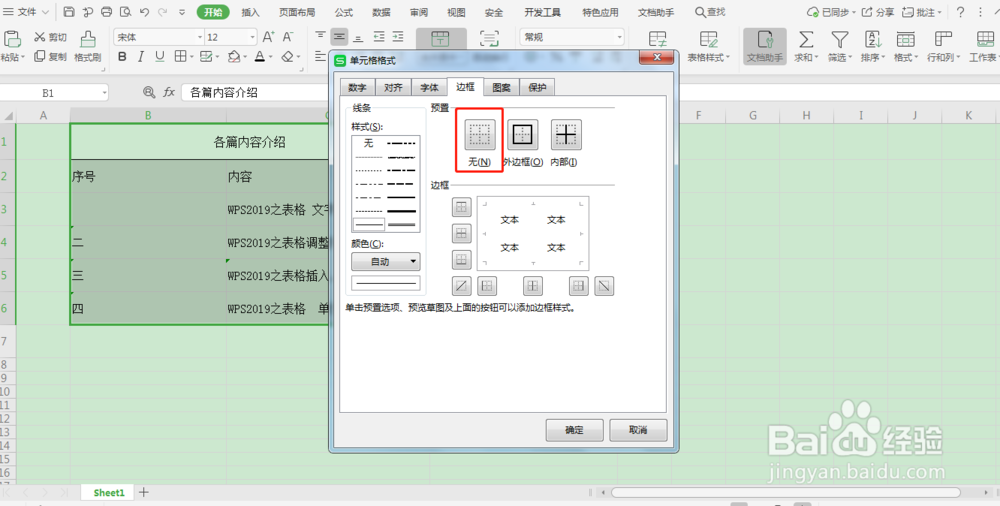Click the AutoSum (求和) icon
Image resolution: width=1000 pixels, height=506 pixels.
coord(806,40)
